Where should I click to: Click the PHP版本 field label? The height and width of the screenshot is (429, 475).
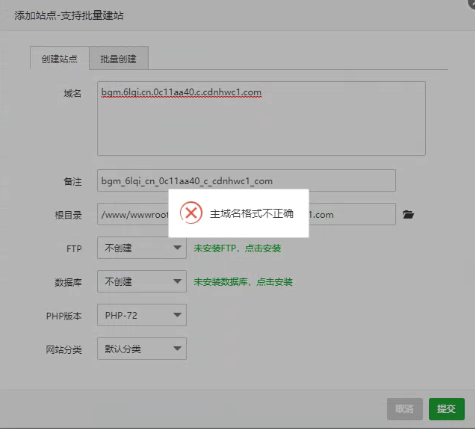[x=64, y=316]
